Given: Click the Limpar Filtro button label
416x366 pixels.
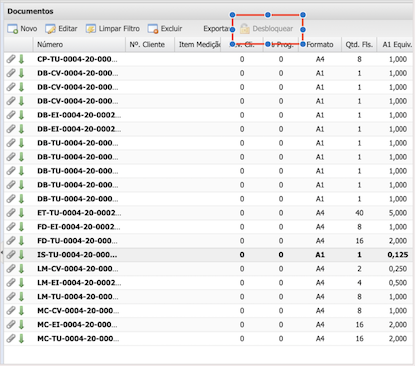Looking at the screenshot, I should pyautogui.click(x=119, y=29).
